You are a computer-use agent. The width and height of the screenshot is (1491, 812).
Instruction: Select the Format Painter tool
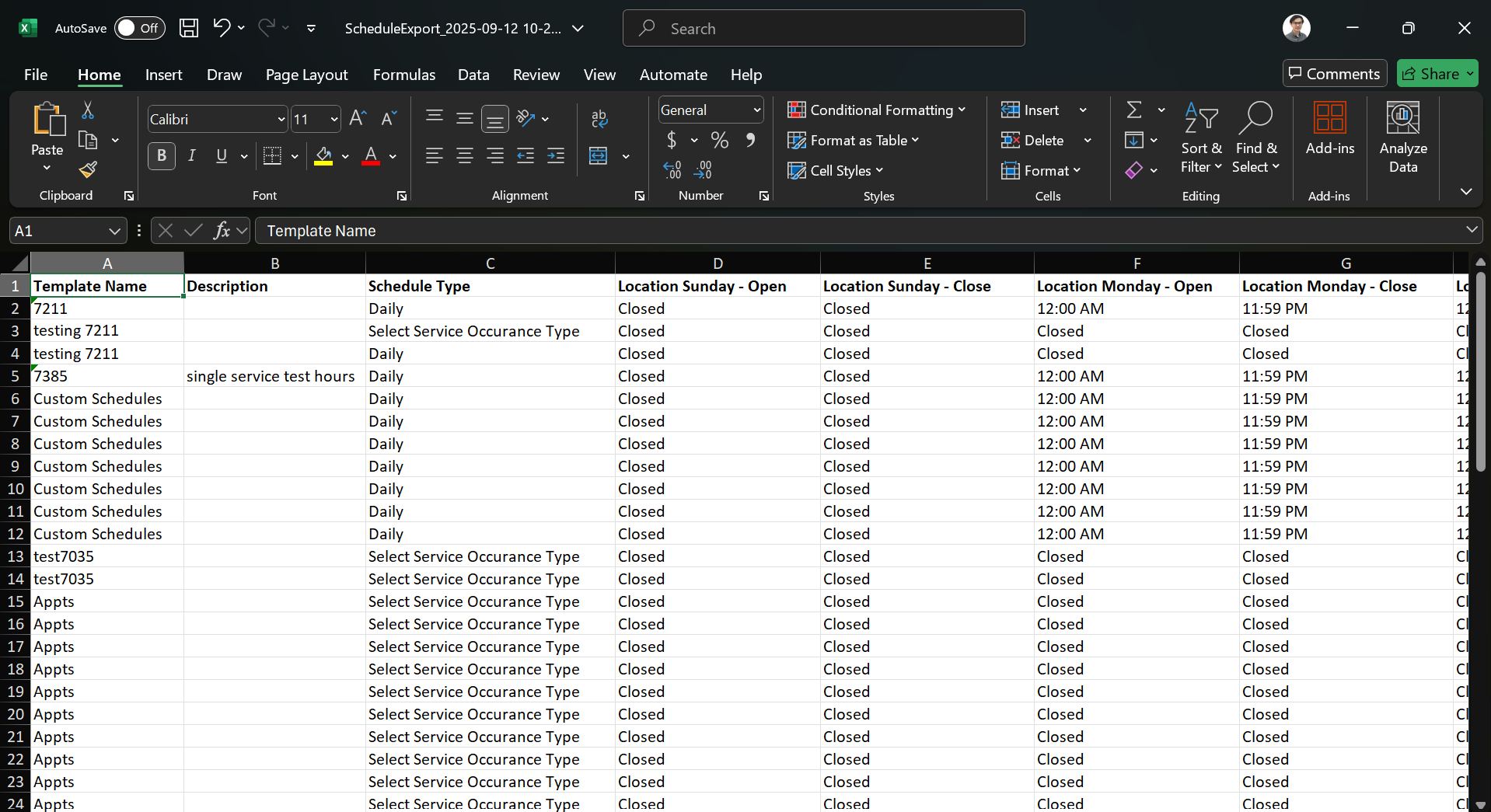[x=87, y=169]
